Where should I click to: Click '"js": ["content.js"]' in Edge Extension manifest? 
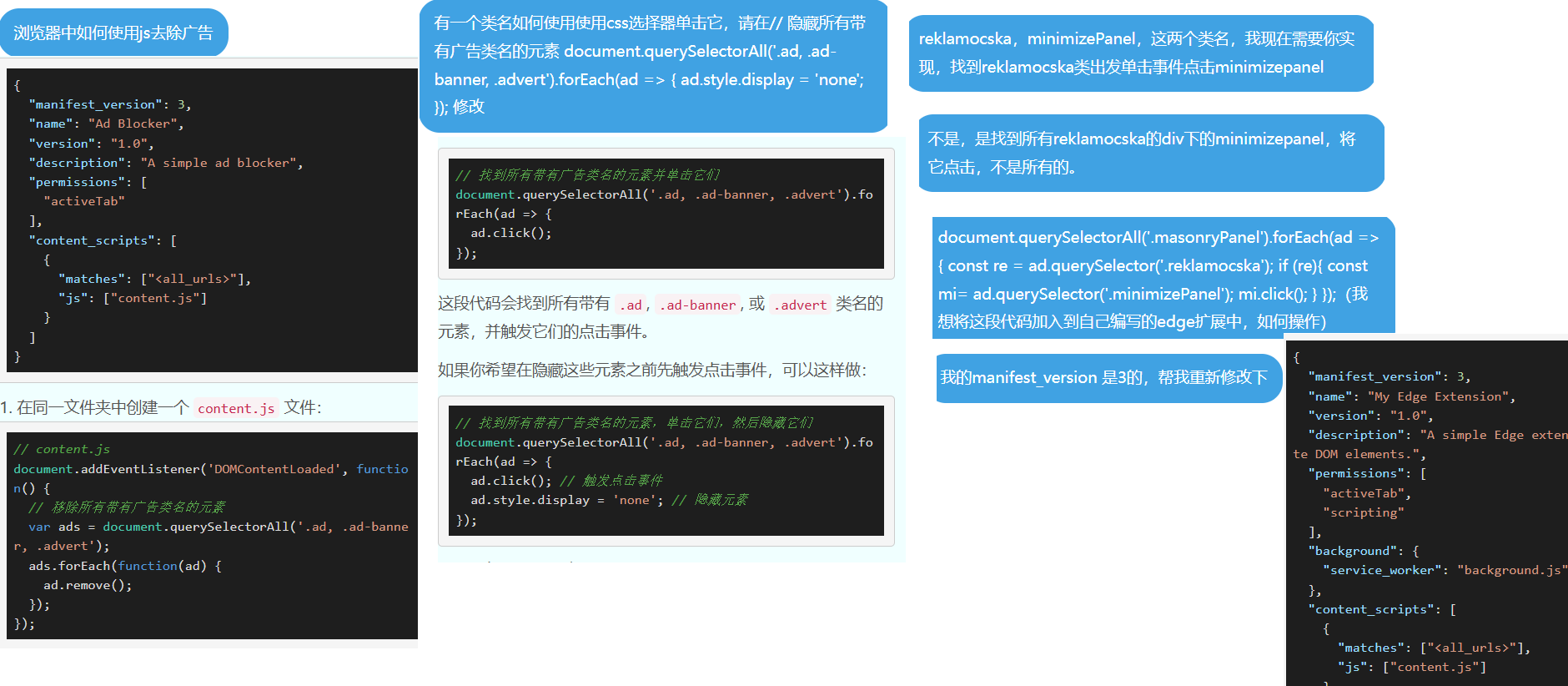[x=1412, y=667]
